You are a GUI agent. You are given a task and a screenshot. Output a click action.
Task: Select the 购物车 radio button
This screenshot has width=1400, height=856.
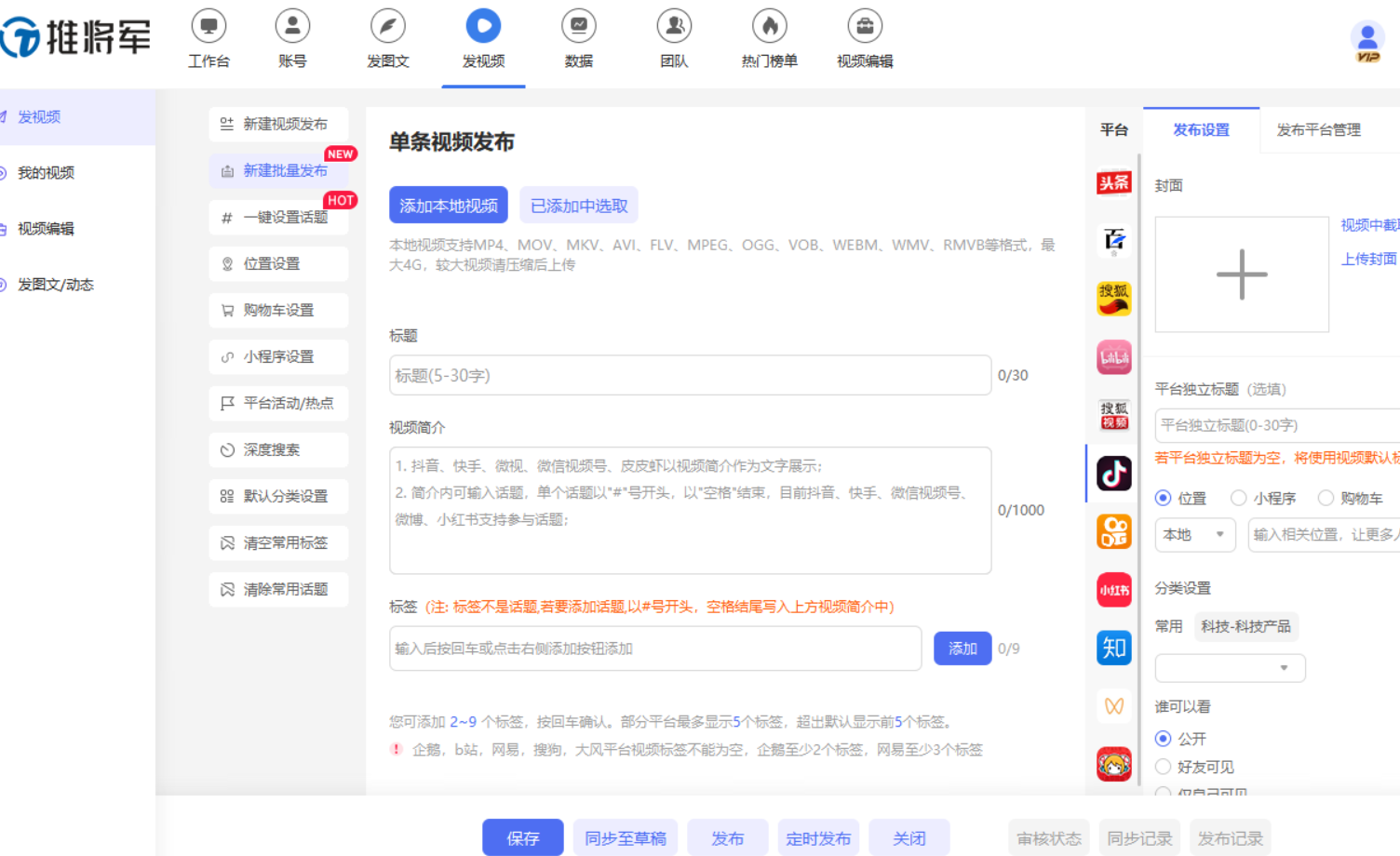coord(1326,498)
